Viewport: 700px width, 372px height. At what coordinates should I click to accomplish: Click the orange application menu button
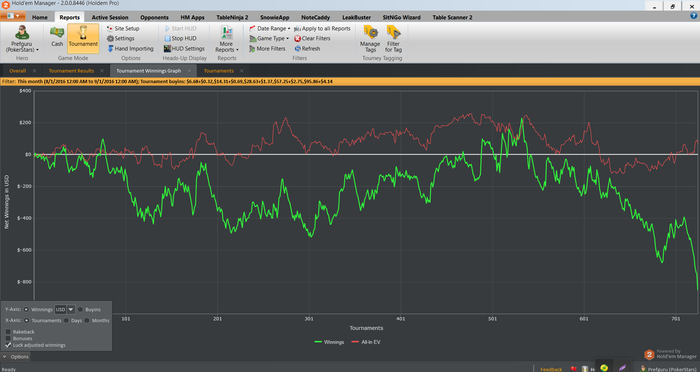coord(12,17)
